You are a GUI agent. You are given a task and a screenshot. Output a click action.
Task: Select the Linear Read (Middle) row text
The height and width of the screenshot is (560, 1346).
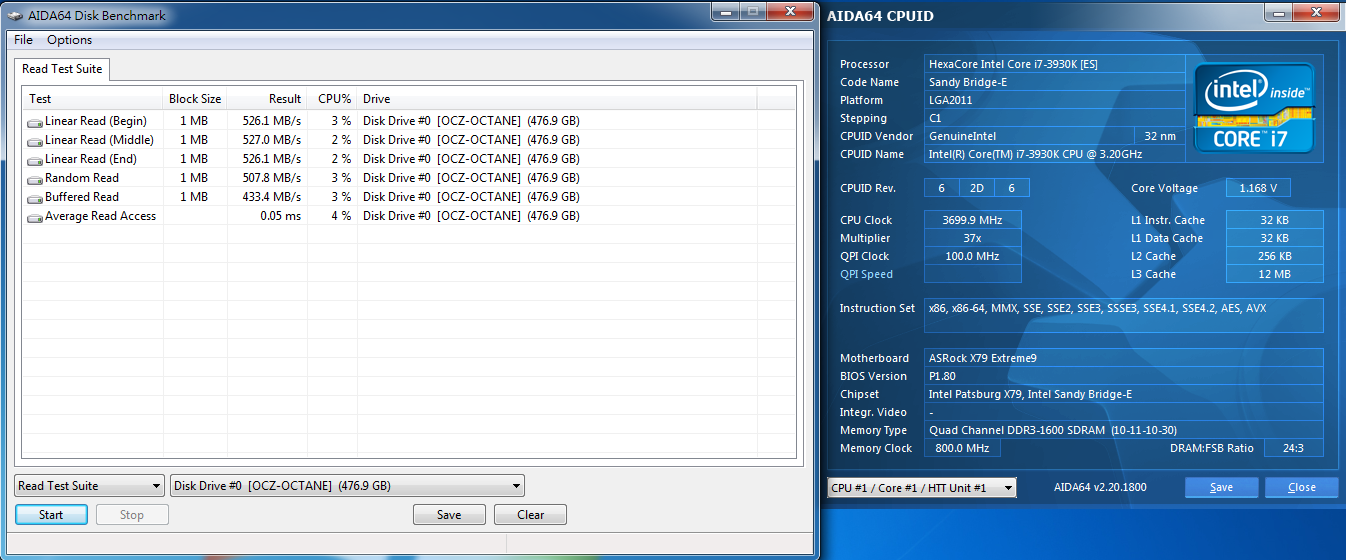(x=99, y=141)
